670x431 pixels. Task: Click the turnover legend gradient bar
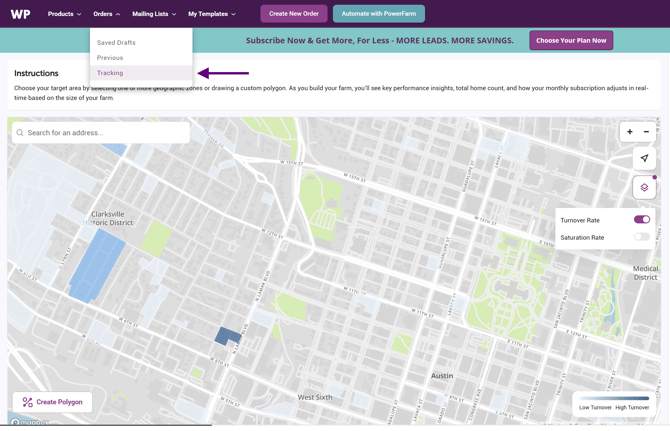point(614,399)
